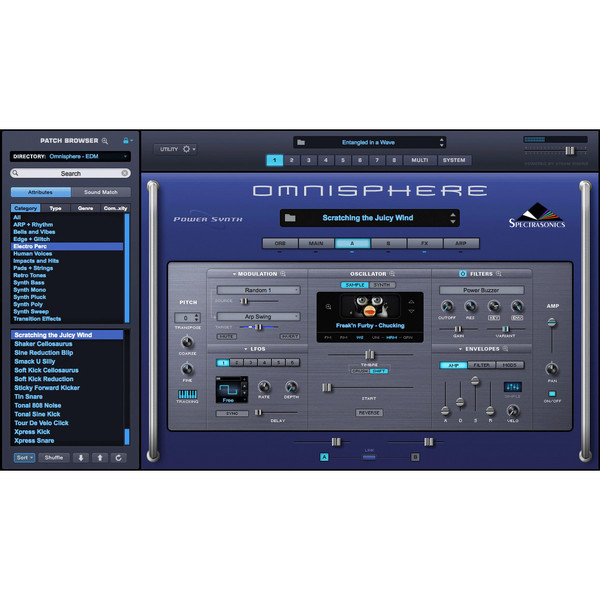Switch to the ARP page tab

pyautogui.click(x=461, y=243)
